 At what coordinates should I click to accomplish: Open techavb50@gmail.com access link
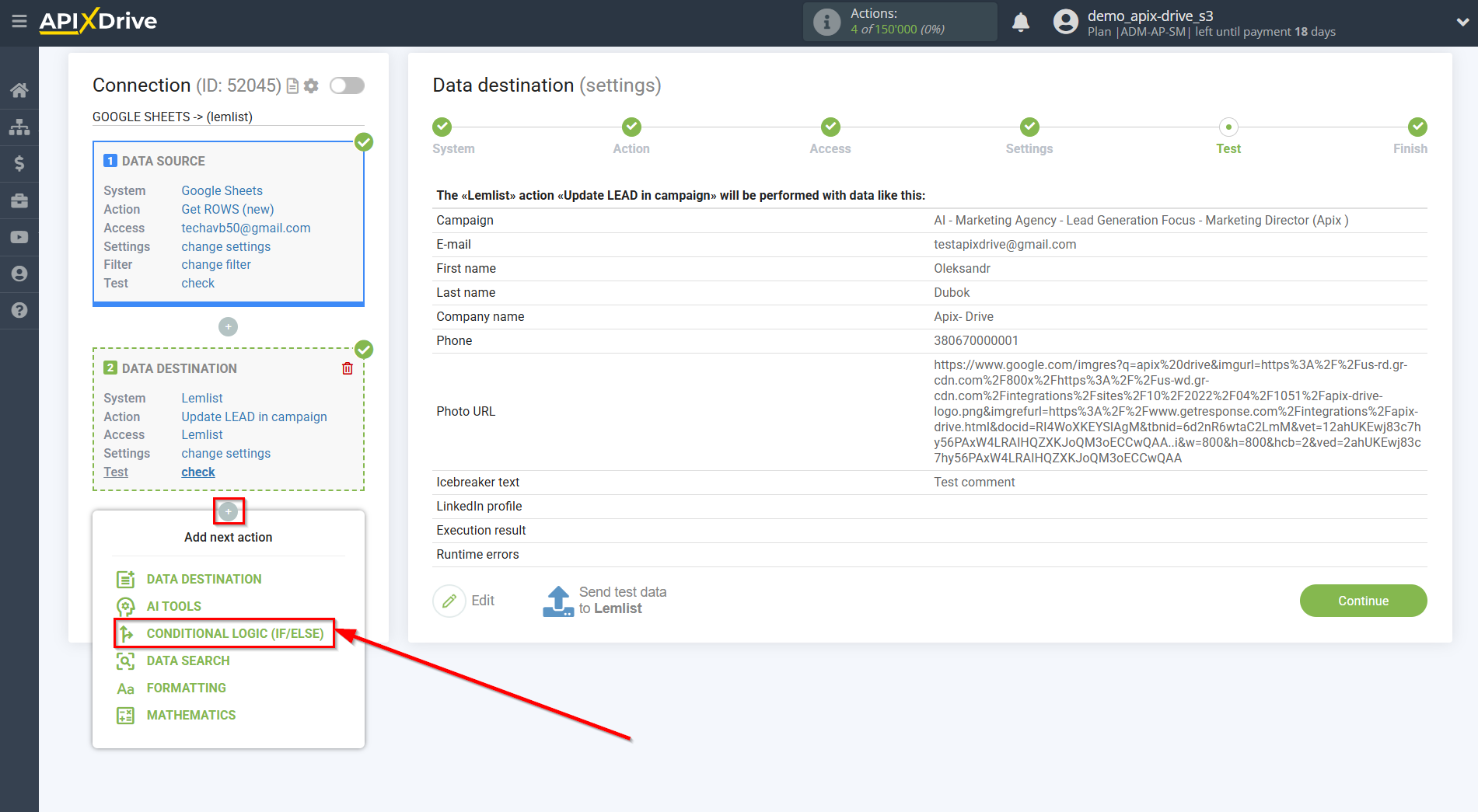click(x=246, y=228)
